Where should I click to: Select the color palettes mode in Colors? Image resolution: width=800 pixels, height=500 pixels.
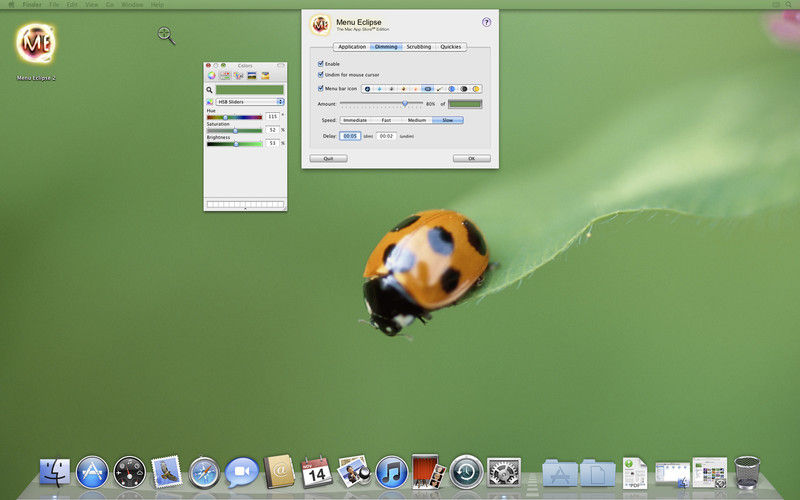tap(238, 76)
